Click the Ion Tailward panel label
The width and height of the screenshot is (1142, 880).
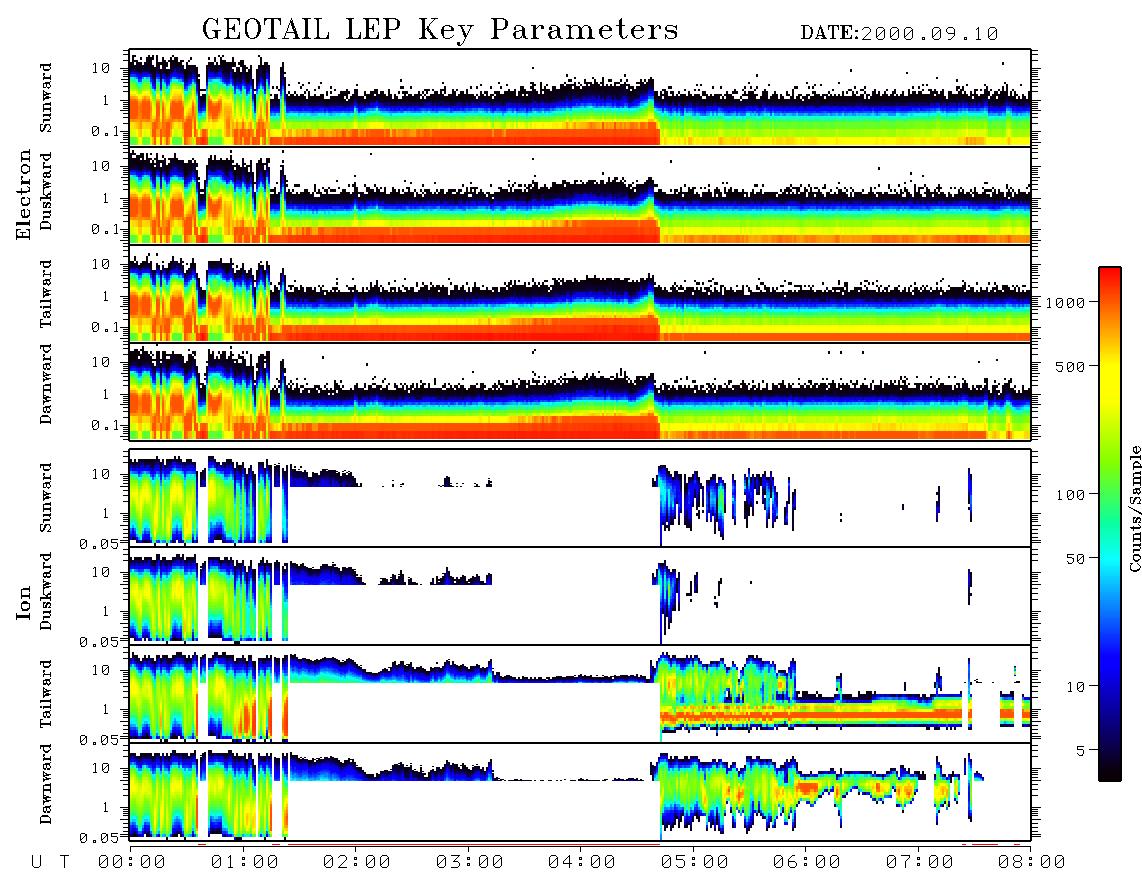pyautogui.click(x=45, y=694)
